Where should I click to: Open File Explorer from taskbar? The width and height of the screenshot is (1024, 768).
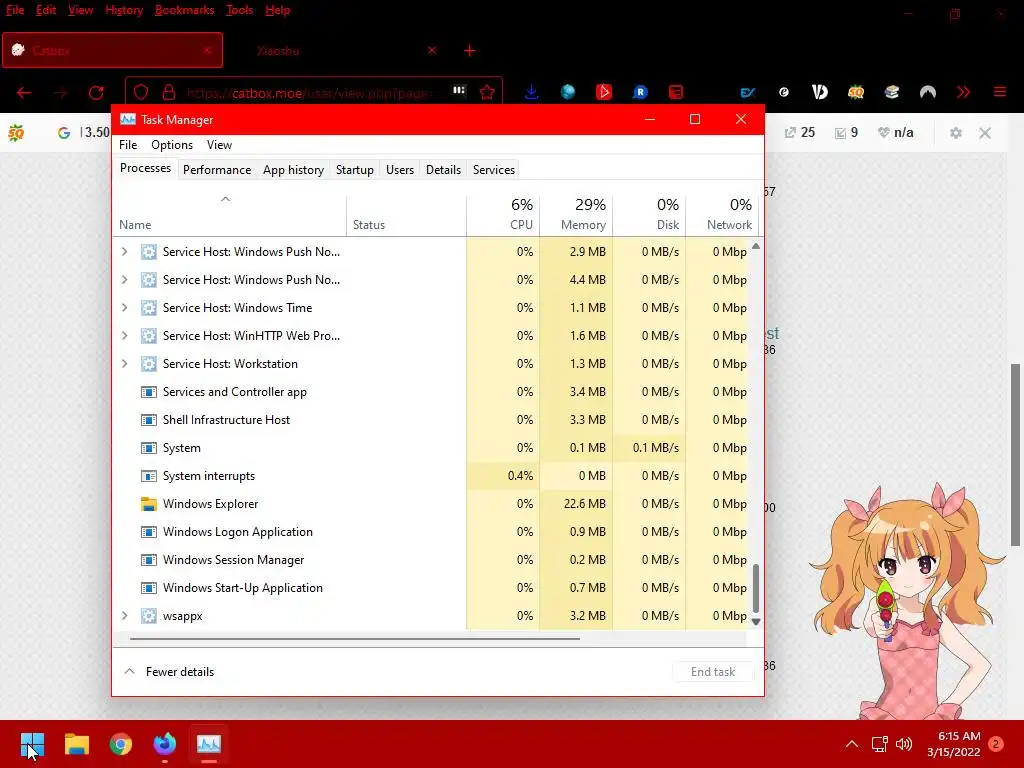tap(76, 744)
